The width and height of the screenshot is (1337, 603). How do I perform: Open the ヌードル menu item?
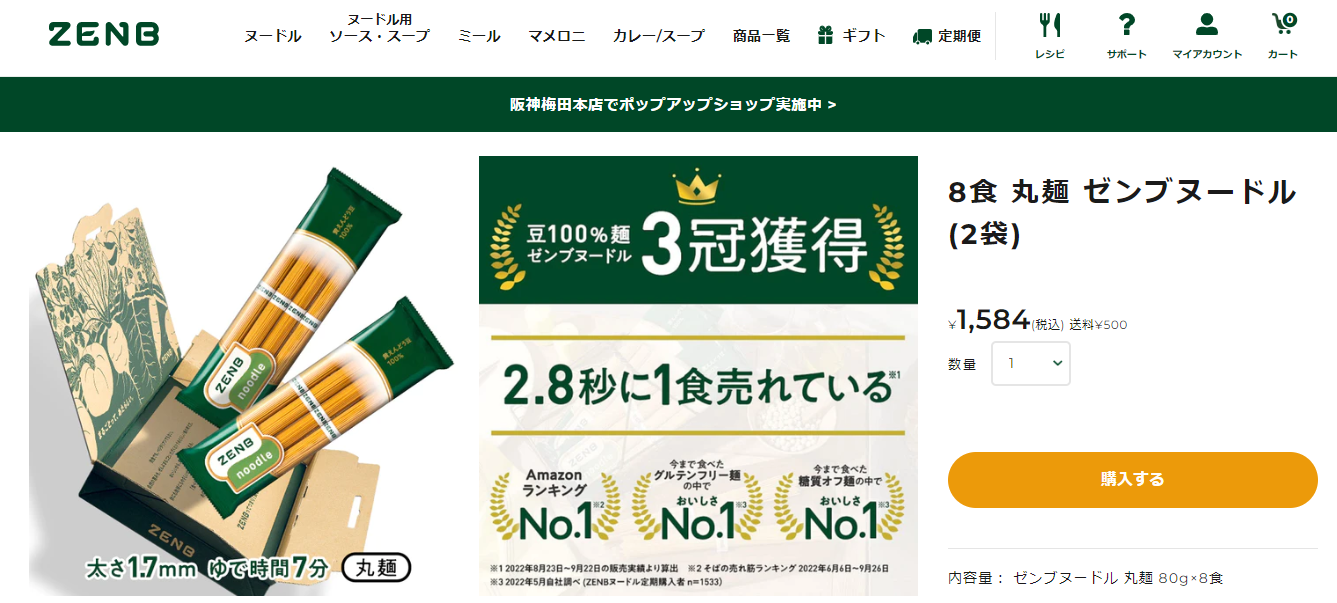click(x=273, y=36)
